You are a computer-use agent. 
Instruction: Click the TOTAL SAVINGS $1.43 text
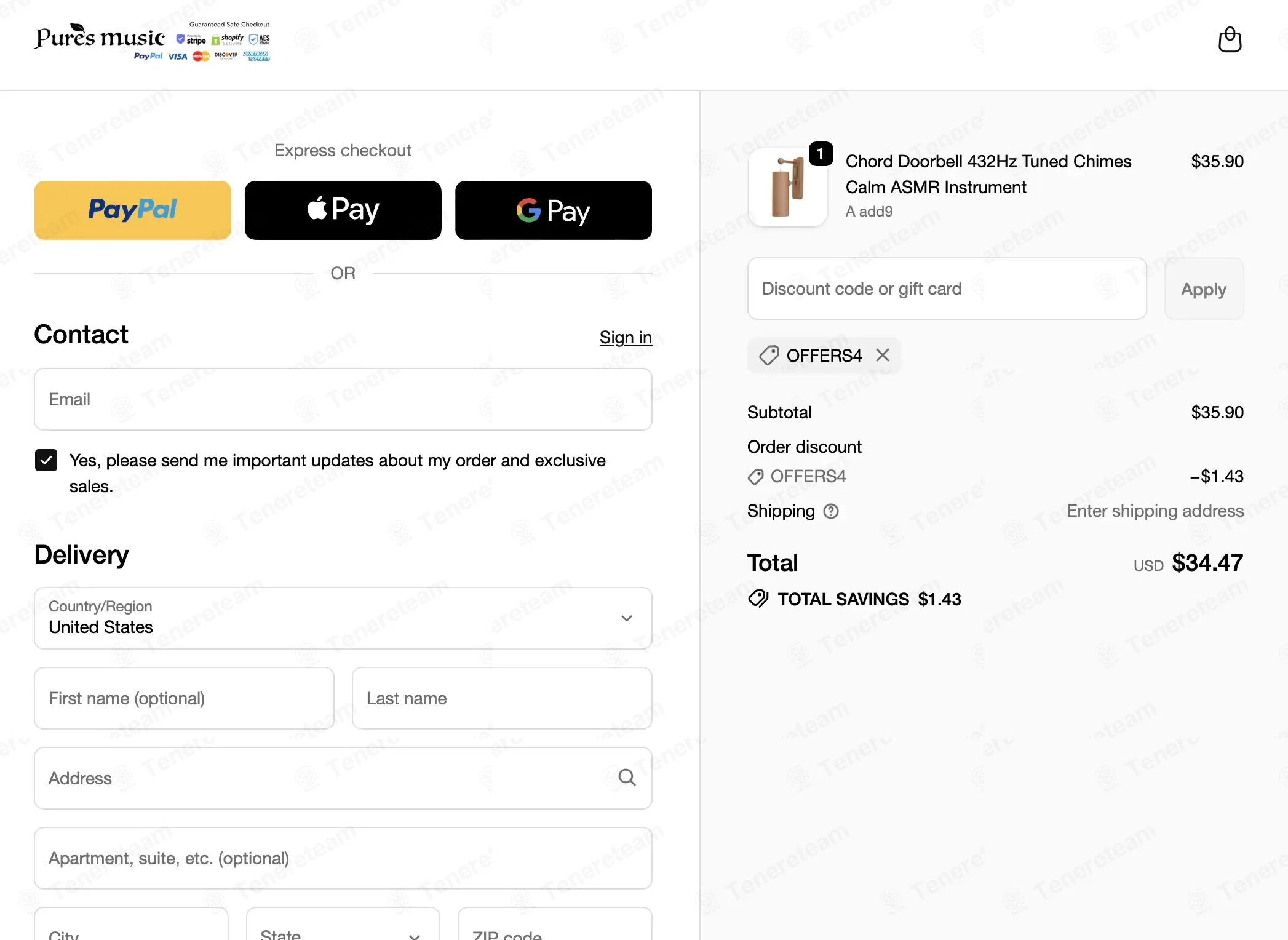869,599
